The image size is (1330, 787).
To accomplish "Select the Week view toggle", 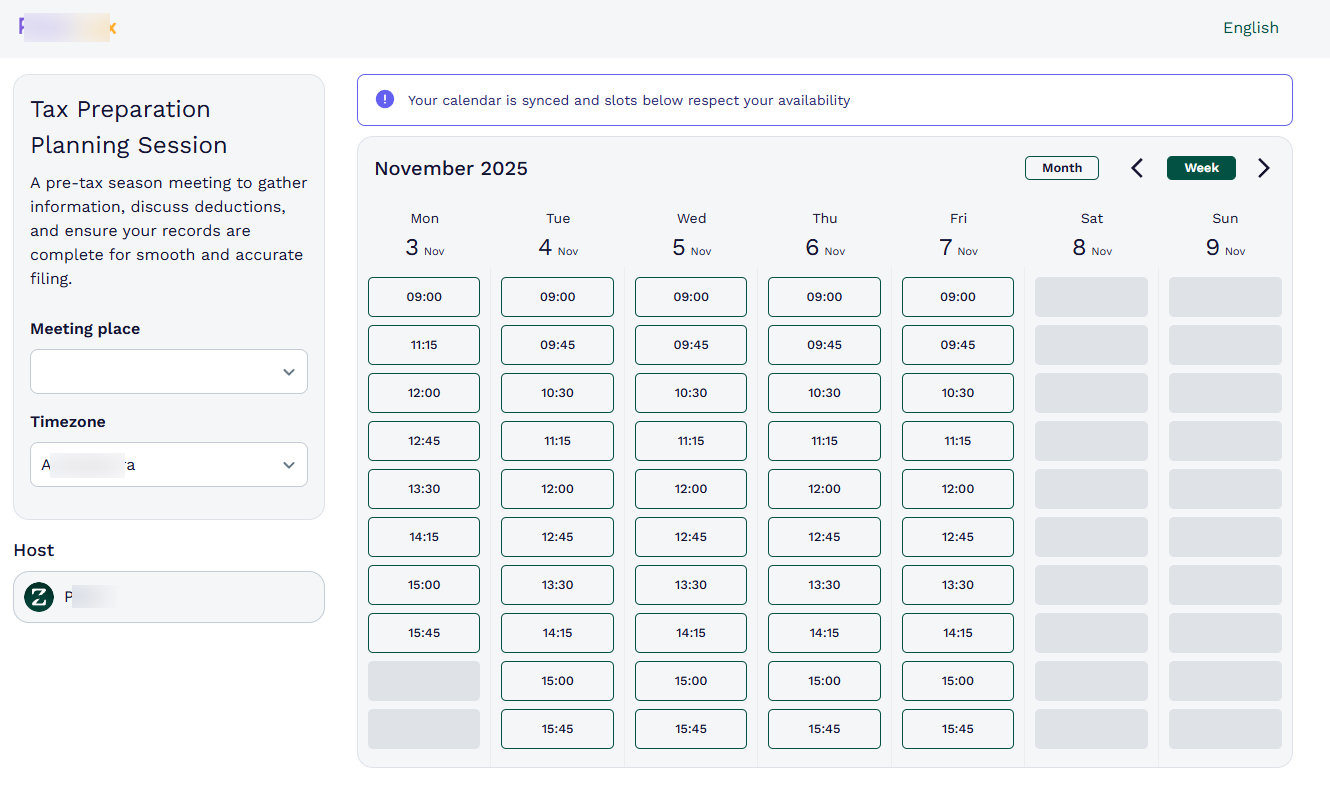I will point(1201,167).
